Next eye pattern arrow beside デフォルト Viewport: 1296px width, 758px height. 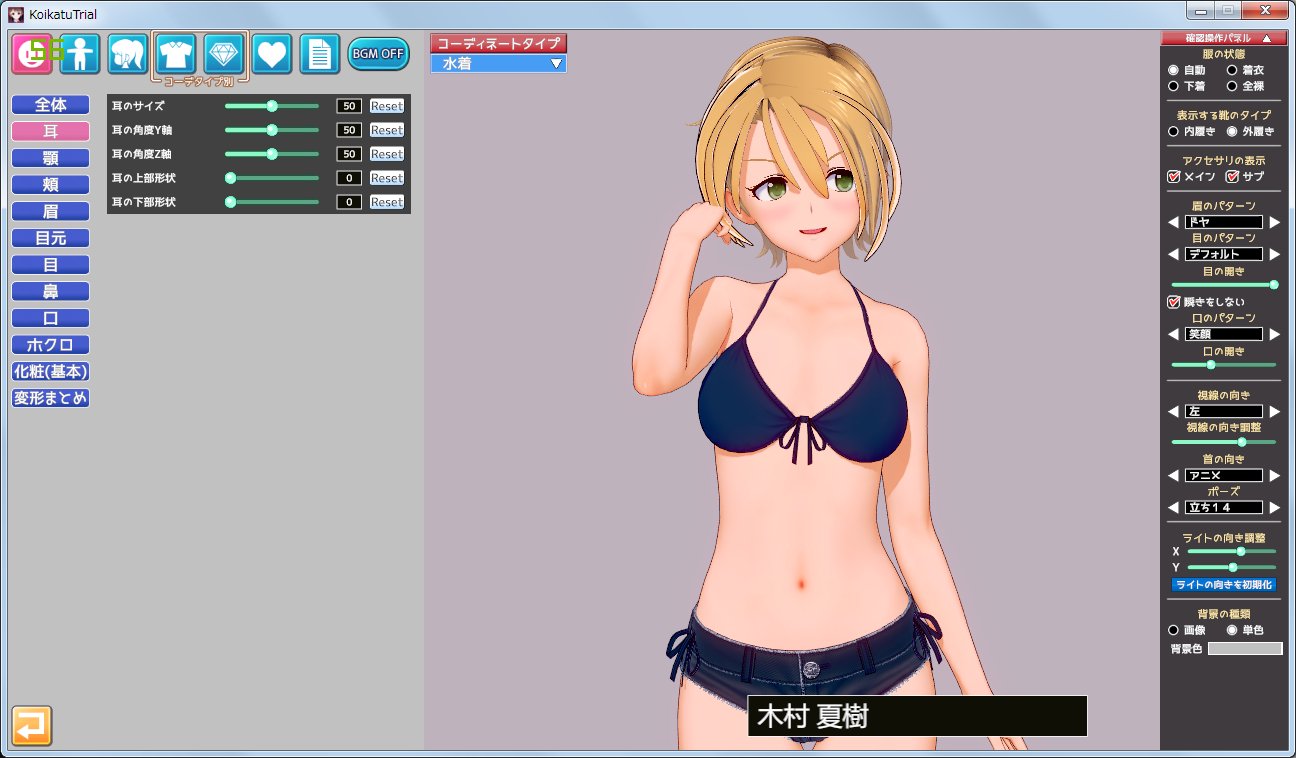(x=1274, y=254)
